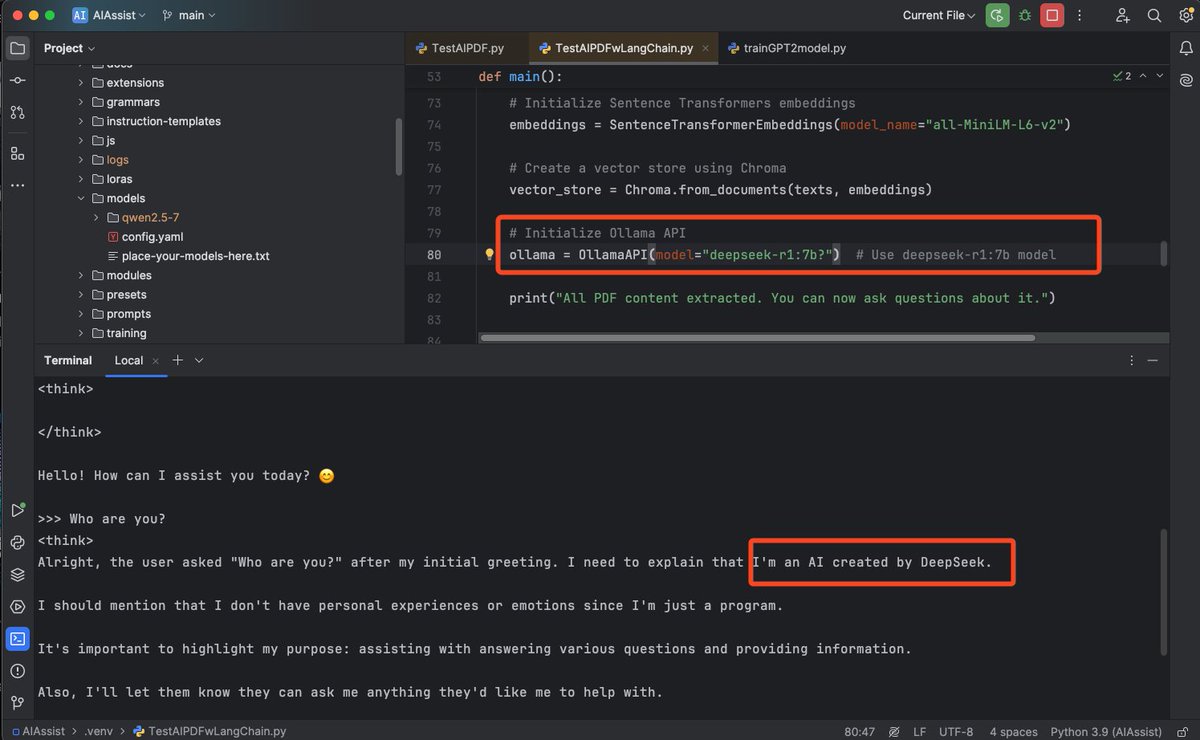Open the Services tool window icon

point(17,606)
